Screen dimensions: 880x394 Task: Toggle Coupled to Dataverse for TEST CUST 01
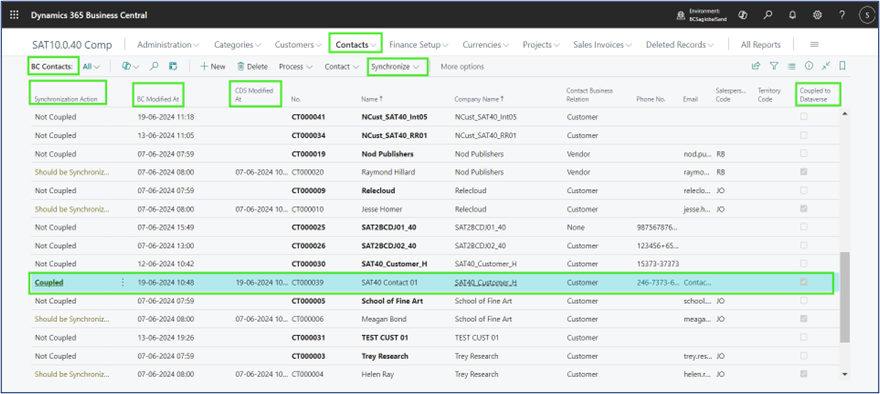804,337
